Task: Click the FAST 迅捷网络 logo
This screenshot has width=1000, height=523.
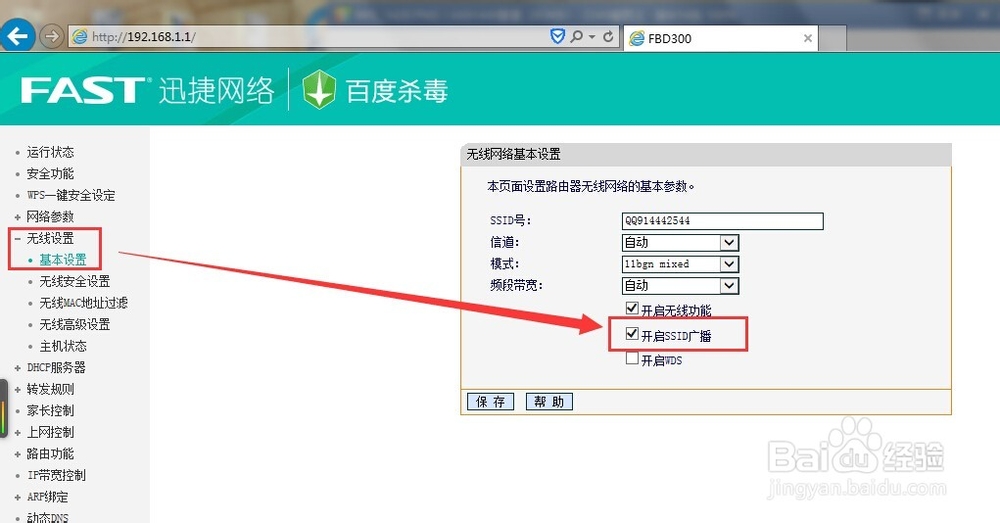Action: (147, 90)
